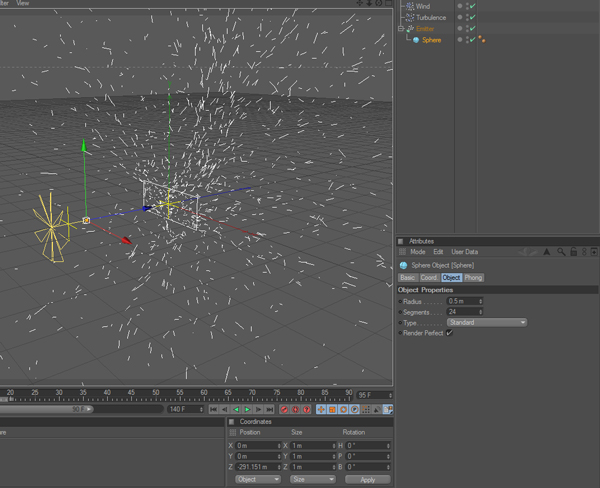Screen dimensions: 600x488
Task: Click the Apply button in Coordinates
Action: (x=367, y=479)
